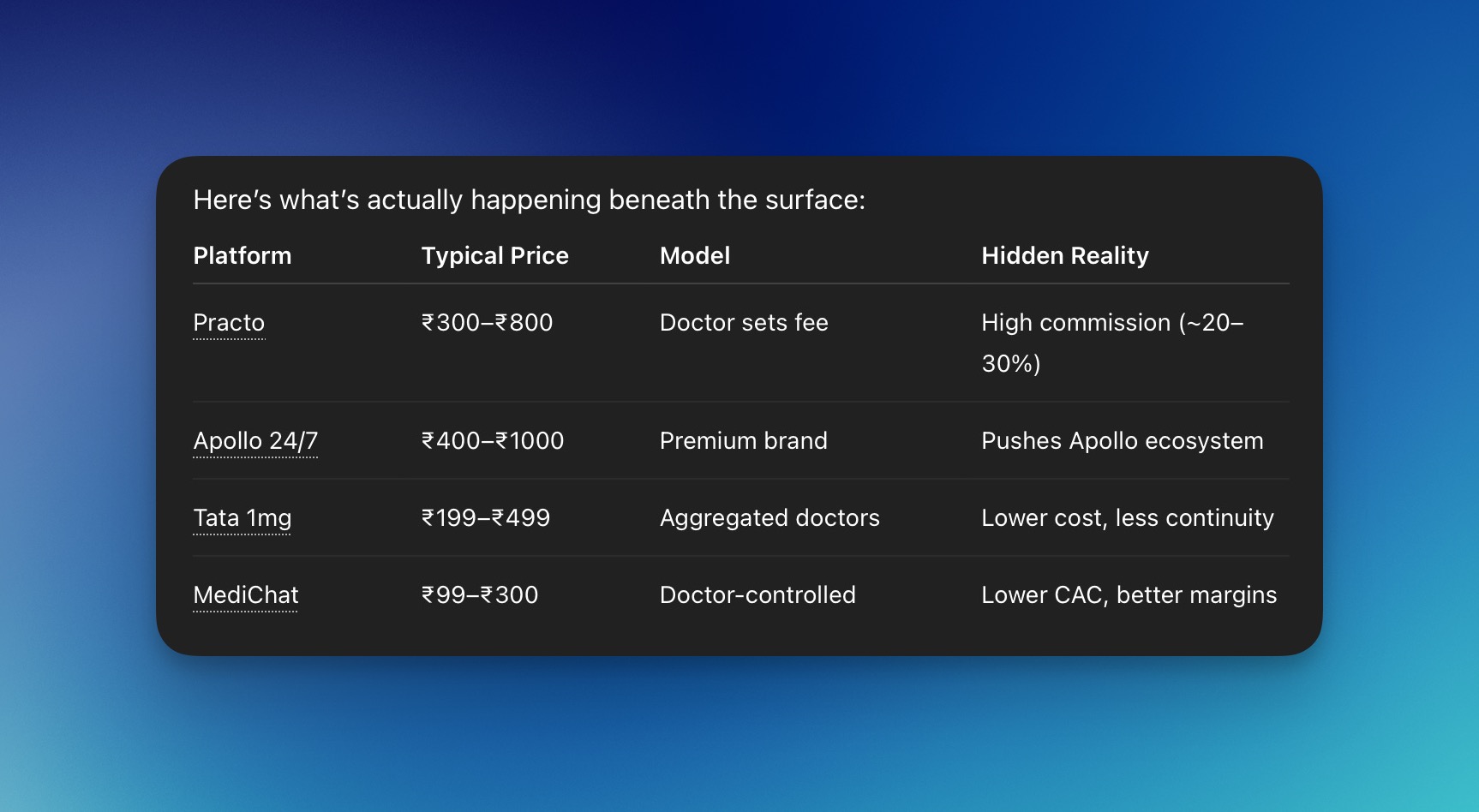Click the Typical Price column header
This screenshot has height=812, width=1479.
[x=494, y=256]
